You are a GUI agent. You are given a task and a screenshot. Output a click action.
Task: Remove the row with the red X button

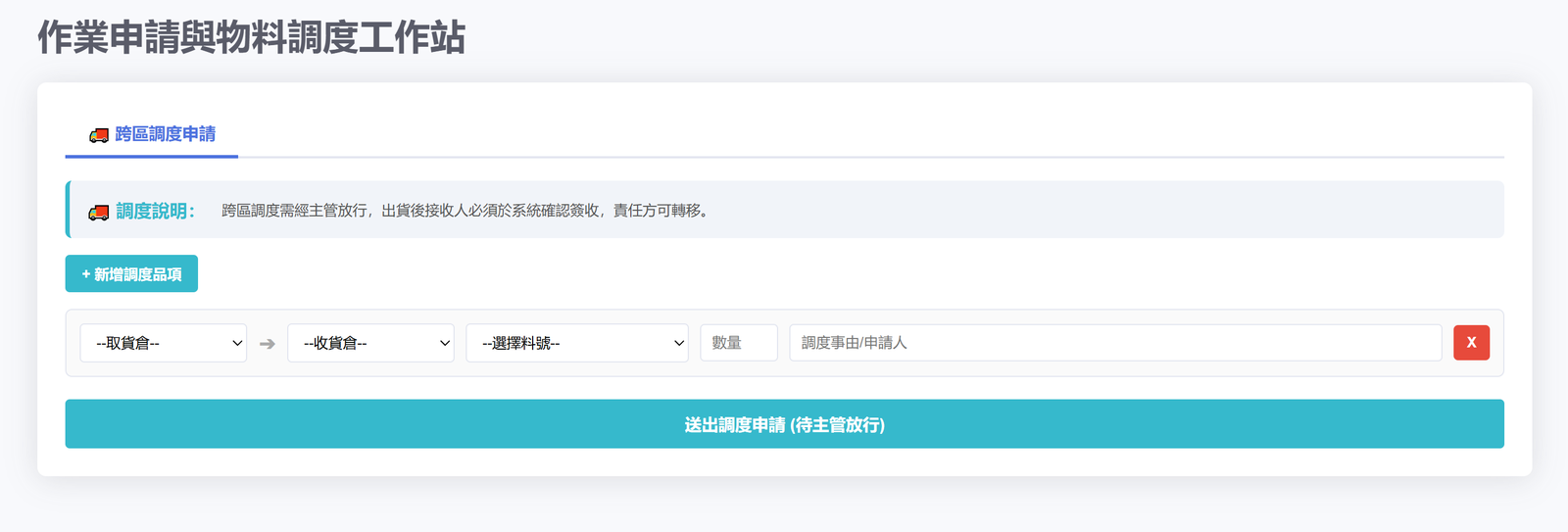tap(1471, 343)
